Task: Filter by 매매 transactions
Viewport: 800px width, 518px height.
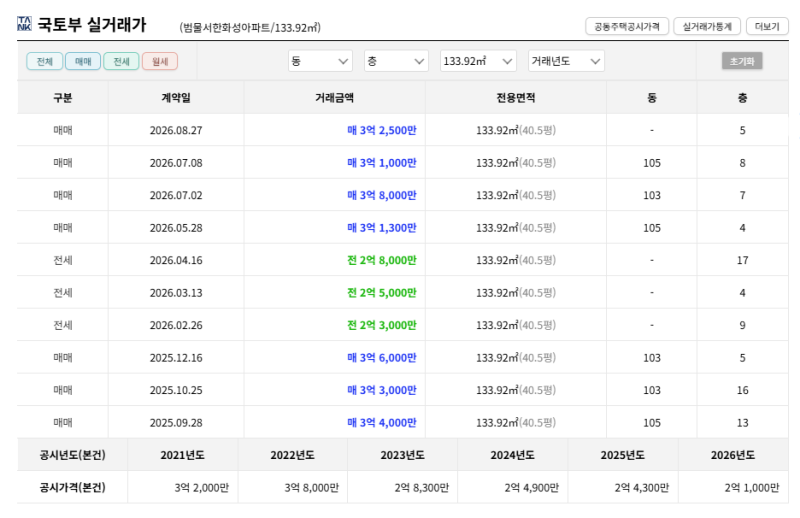Action: tap(83, 61)
